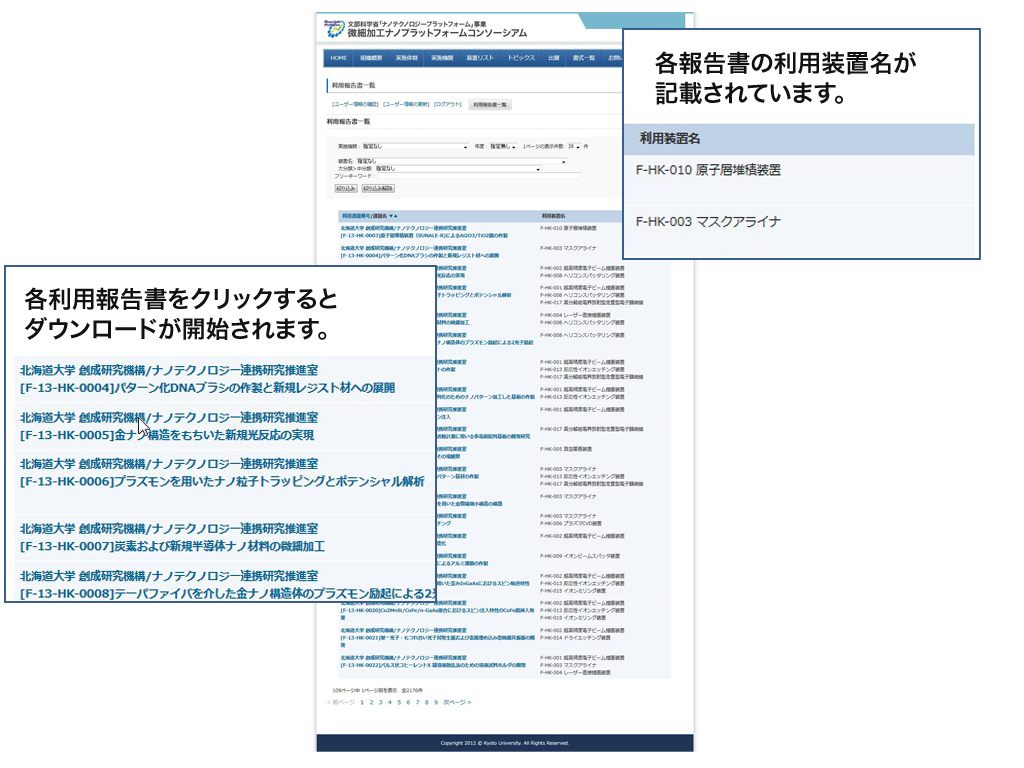This screenshot has height=768, width=1024.
Task: Click the 絞り込み filter button
Action: (345, 188)
